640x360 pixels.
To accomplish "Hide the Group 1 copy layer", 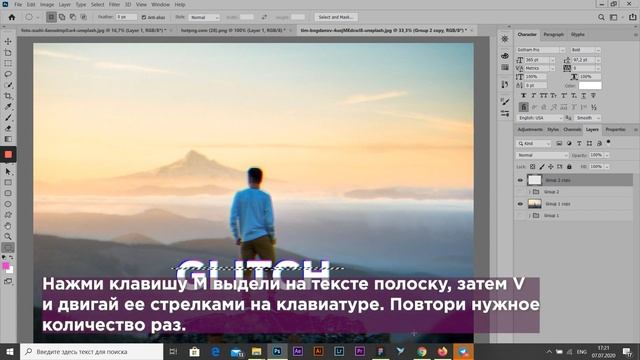I will [x=520, y=204].
